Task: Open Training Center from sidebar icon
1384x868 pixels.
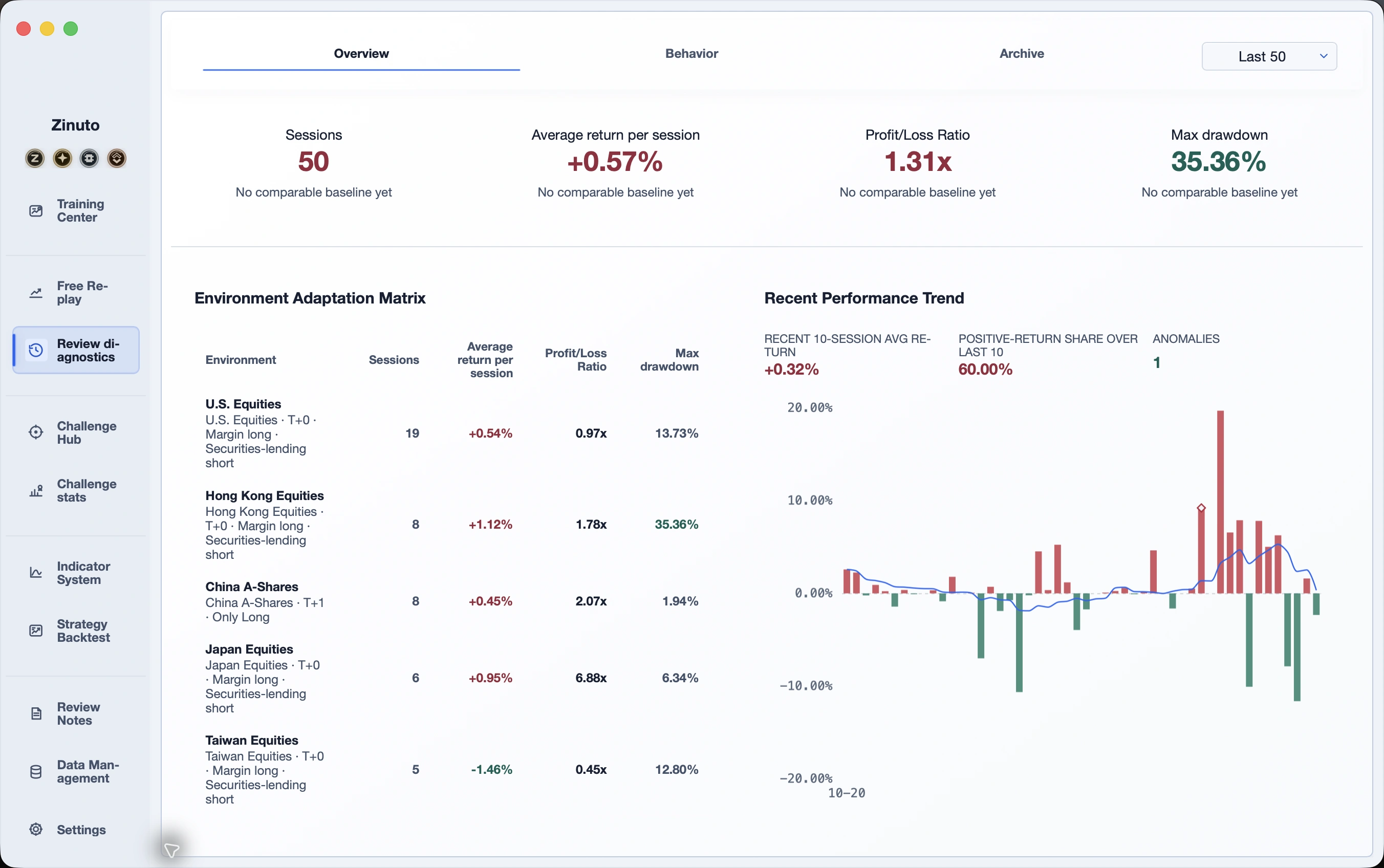Action: pyautogui.click(x=36, y=211)
